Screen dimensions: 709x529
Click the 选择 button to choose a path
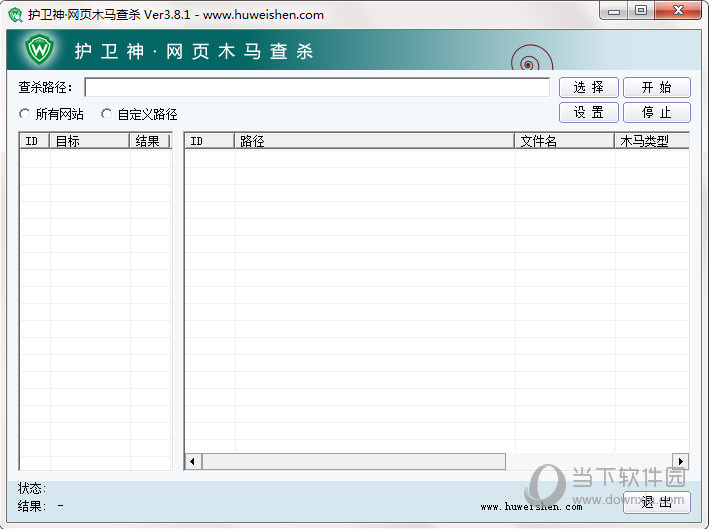(x=588, y=87)
